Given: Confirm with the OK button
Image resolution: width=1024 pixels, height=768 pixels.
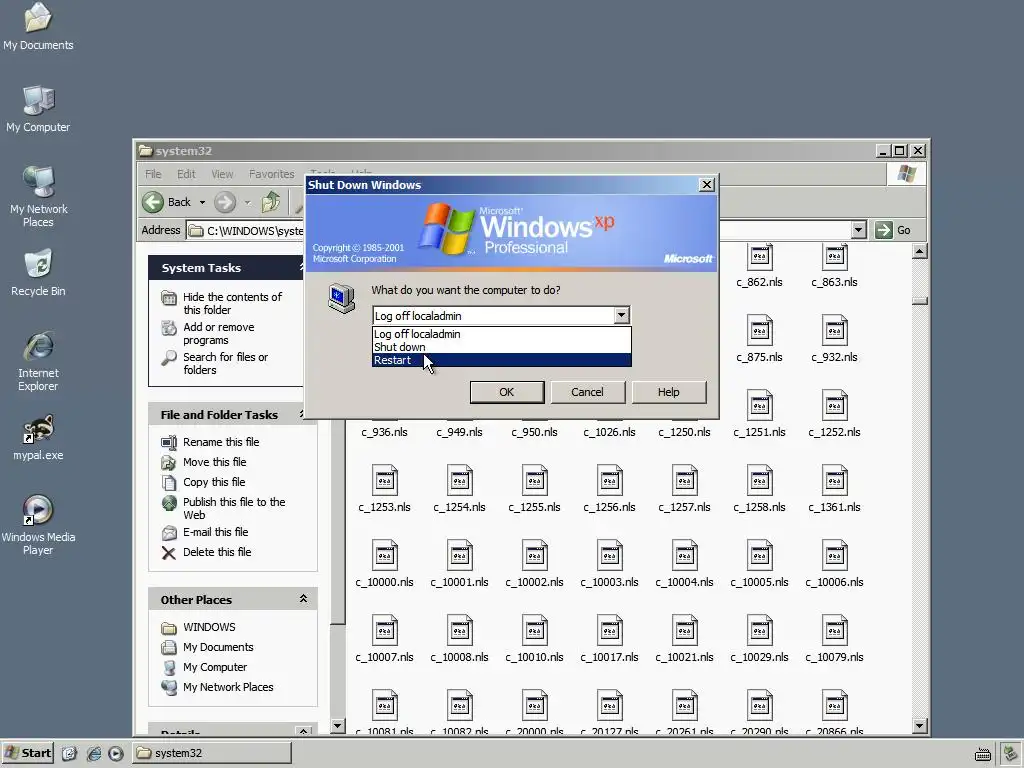Looking at the screenshot, I should tap(507, 392).
